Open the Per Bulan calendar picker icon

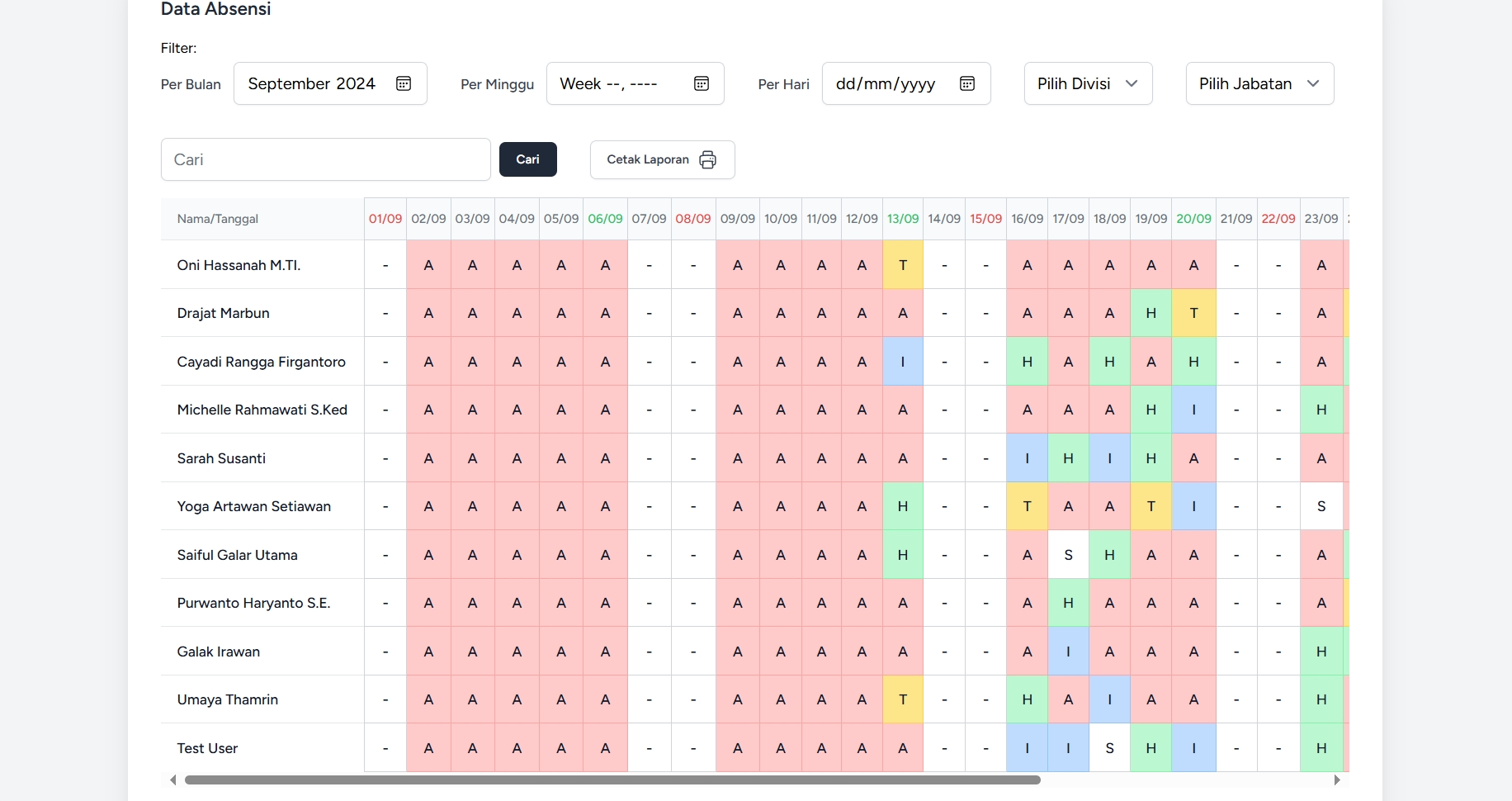404,83
